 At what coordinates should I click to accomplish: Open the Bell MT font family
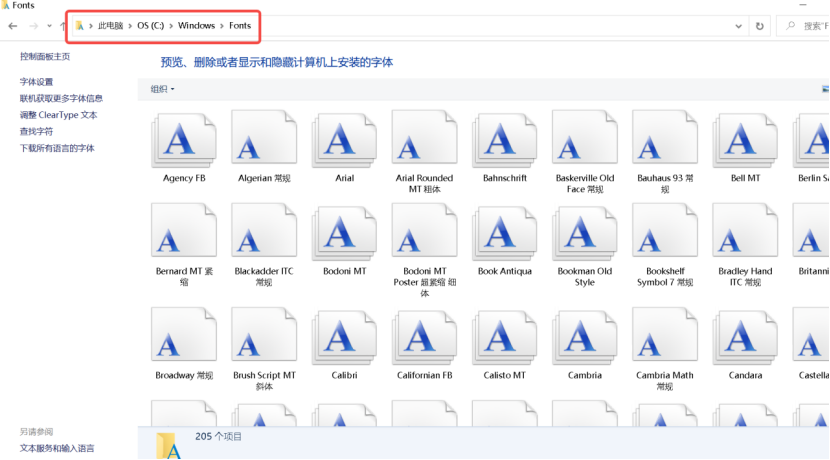pos(745,140)
